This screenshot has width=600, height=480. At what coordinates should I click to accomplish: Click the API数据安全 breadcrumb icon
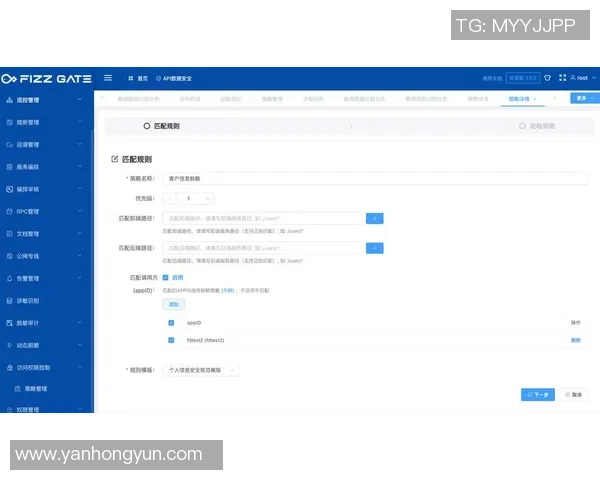coord(158,78)
